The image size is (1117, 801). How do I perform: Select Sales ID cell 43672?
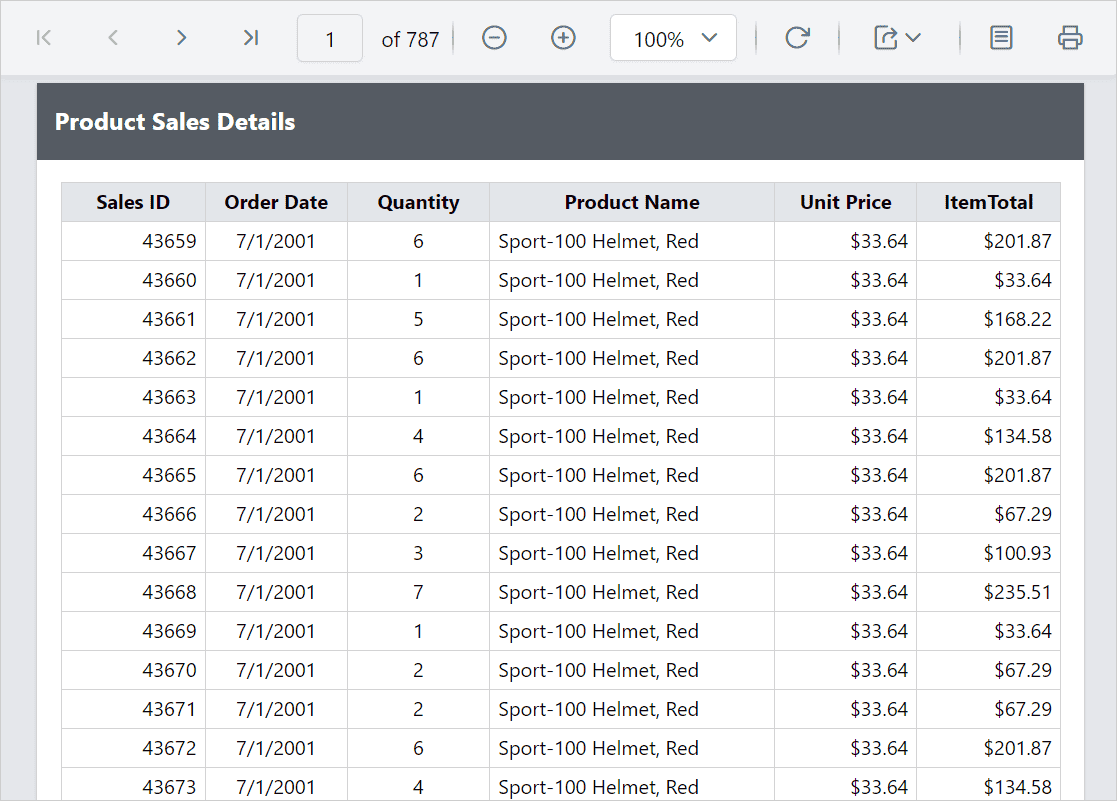point(133,748)
